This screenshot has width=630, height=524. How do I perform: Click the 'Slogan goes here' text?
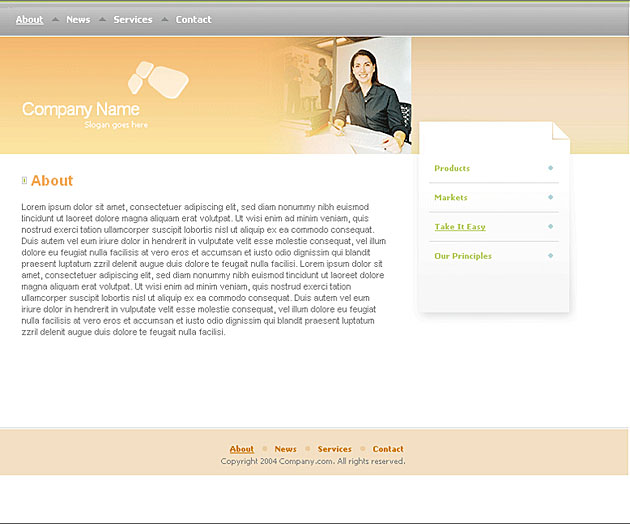coord(116,125)
